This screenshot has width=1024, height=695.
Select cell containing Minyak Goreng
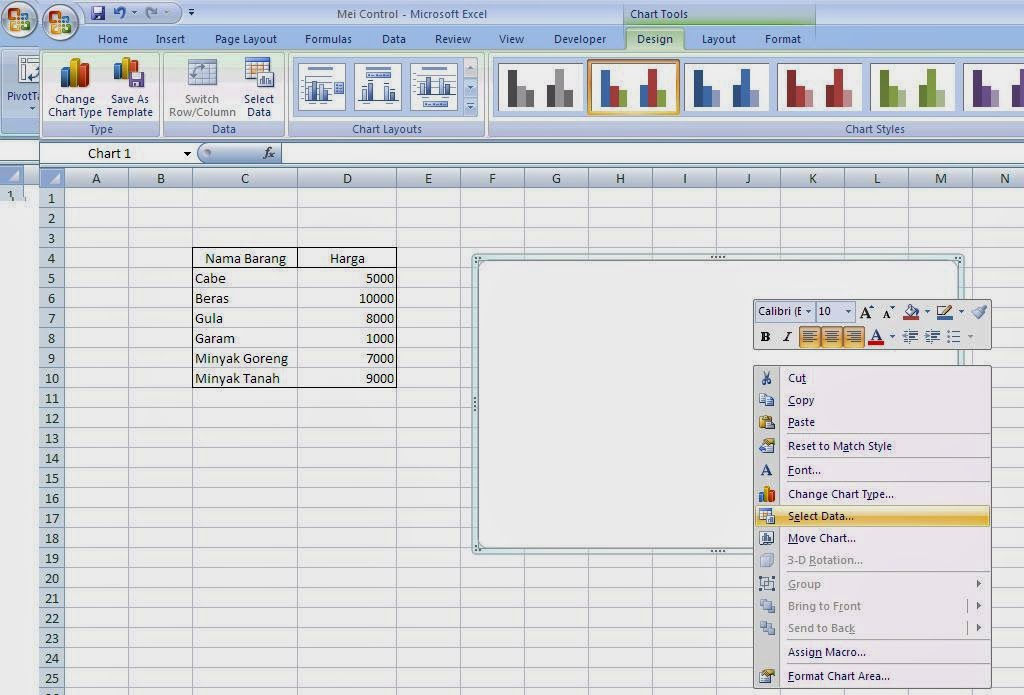click(x=240, y=358)
